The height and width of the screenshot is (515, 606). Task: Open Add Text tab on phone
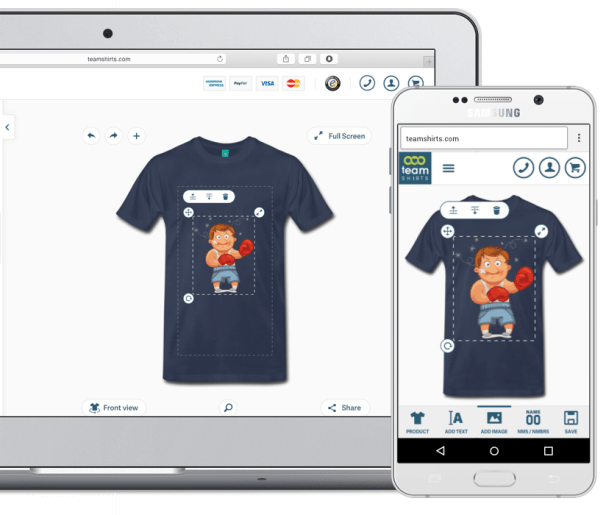pos(456,422)
